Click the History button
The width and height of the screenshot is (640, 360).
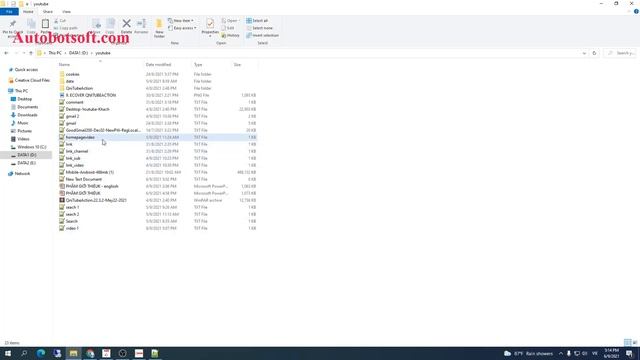pyautogui.click(x=230, y=36)
